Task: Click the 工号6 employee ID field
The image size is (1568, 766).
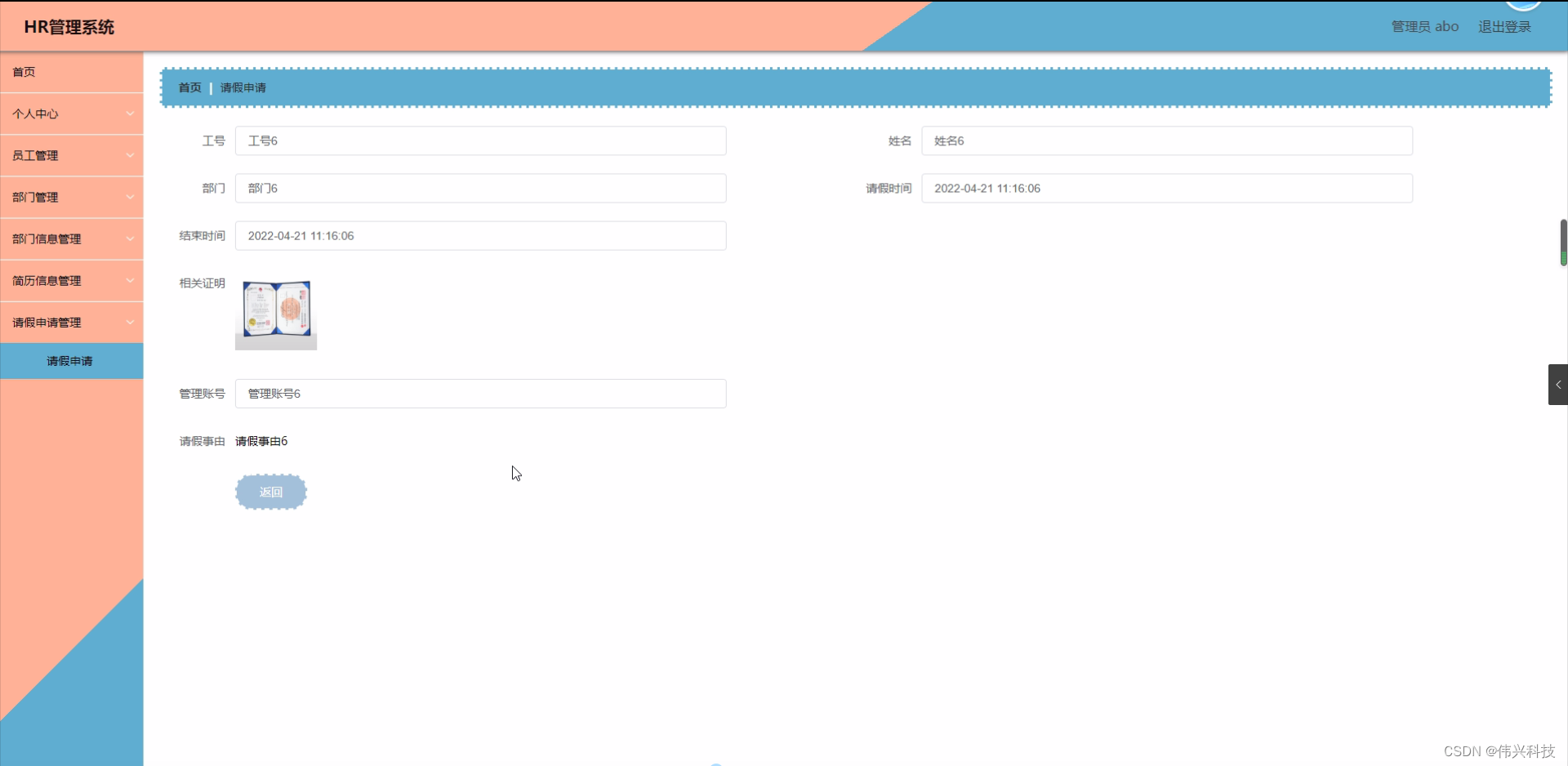Action: coord(480,140)
